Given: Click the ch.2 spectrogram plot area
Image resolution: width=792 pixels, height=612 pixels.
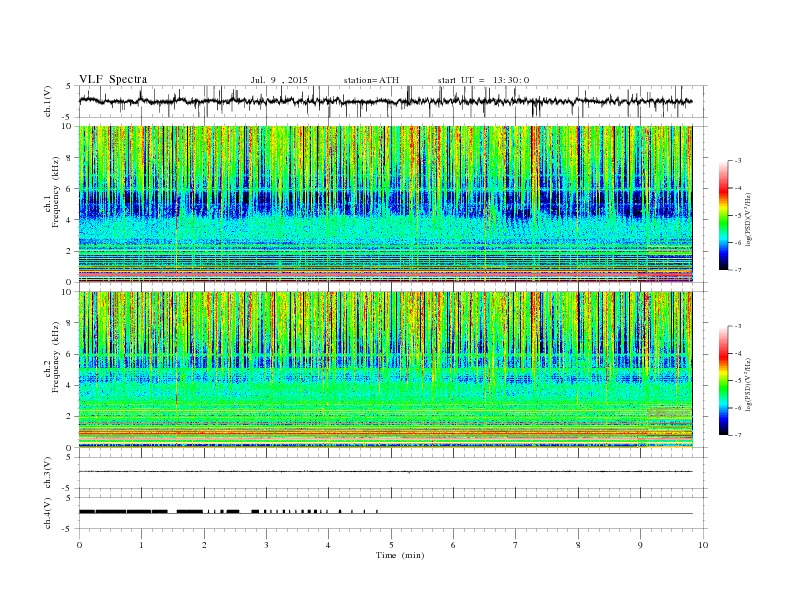Looking at the screenshot, I should (x=385, y=370).
